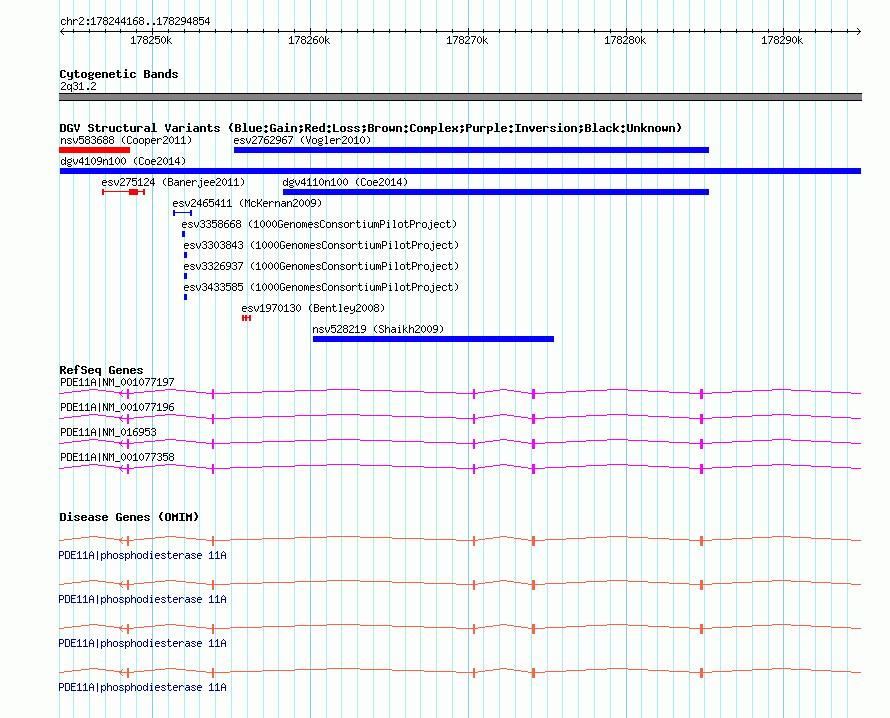Click the red box on esv275124 glyph

click(x=133, y=192)
